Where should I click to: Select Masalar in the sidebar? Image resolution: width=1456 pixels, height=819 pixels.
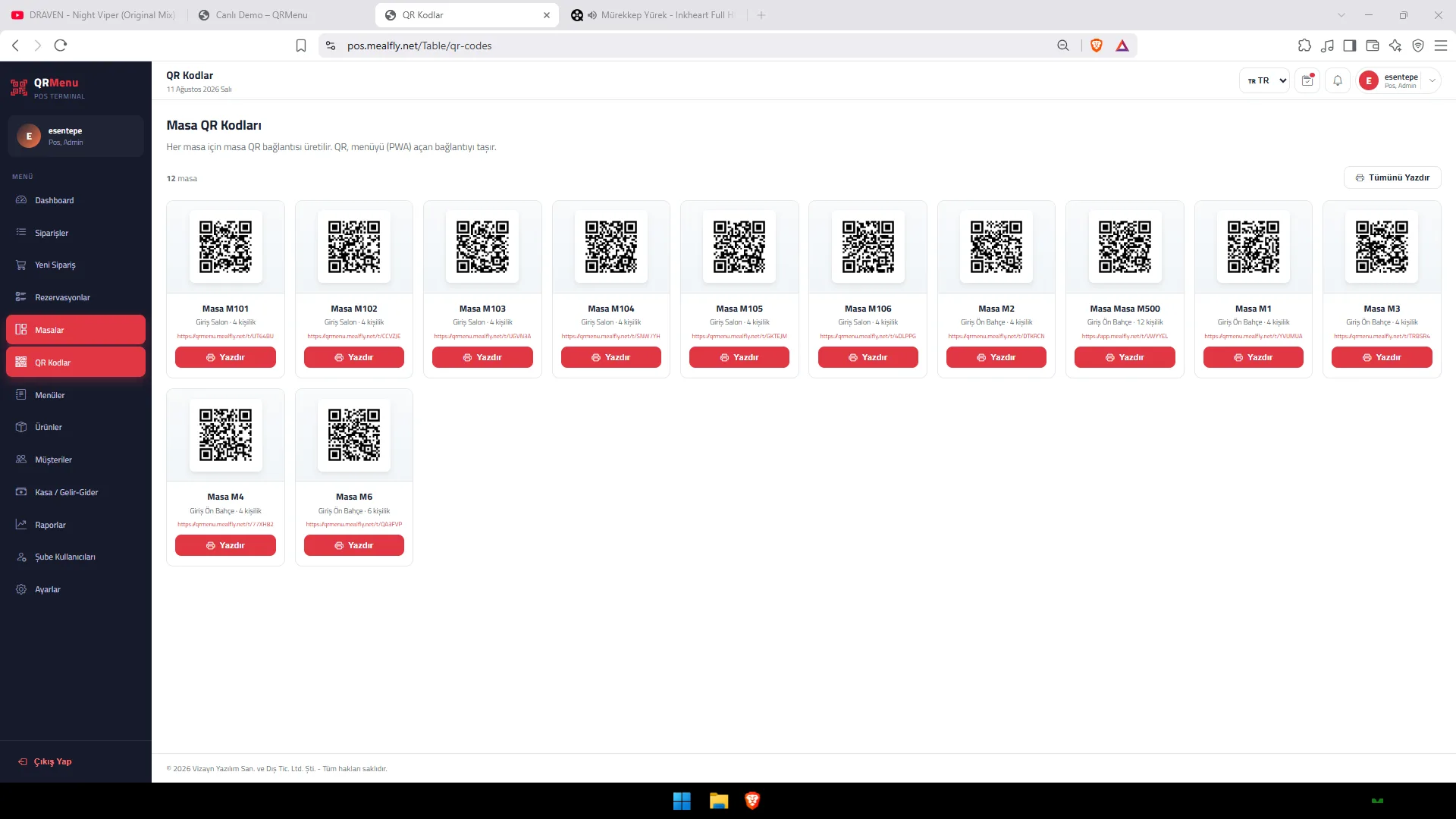[x=76, y=330]
